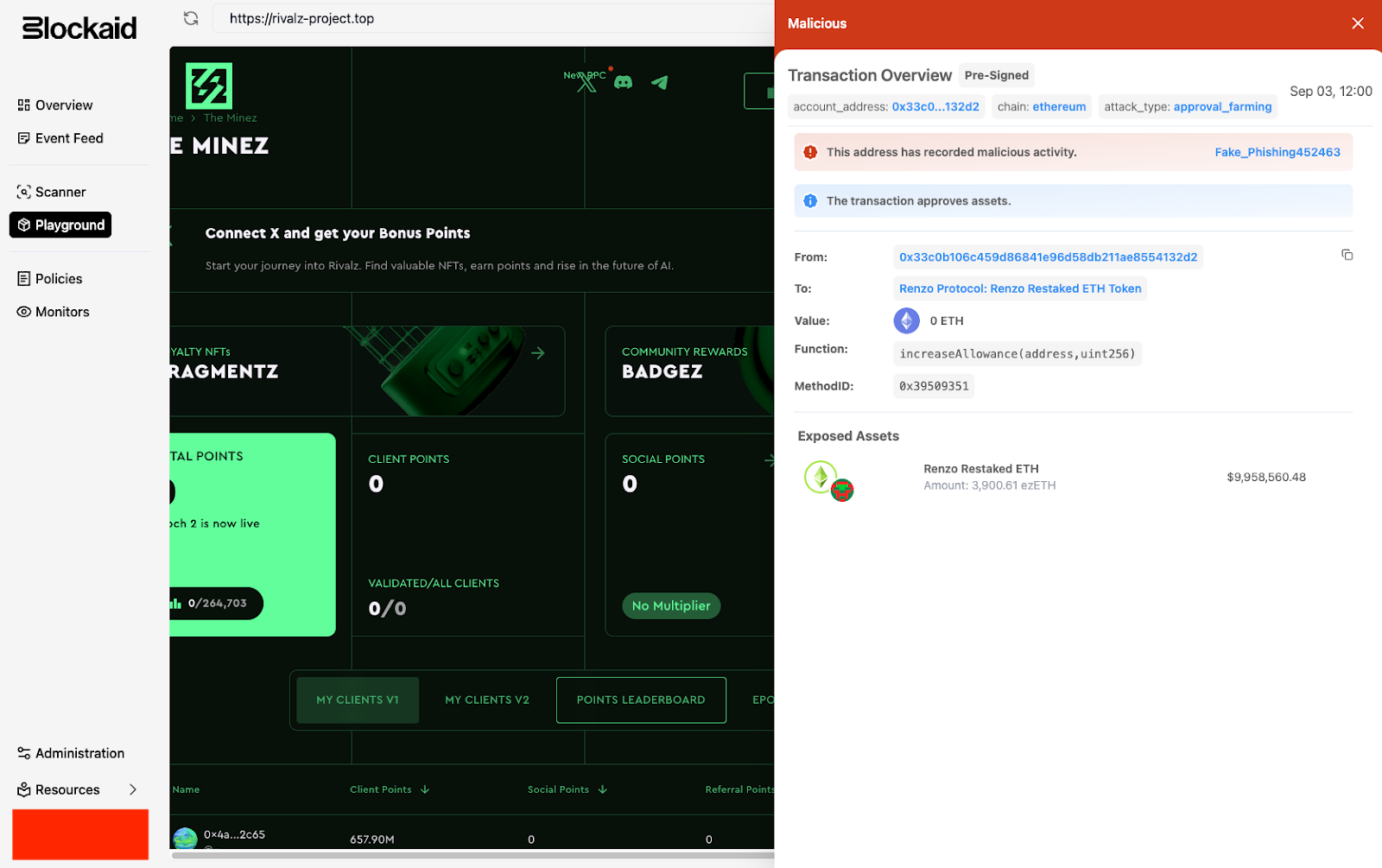Click the green Rivalz logo
Screen dimensions: 1382x868
click(x=209, y=86)
